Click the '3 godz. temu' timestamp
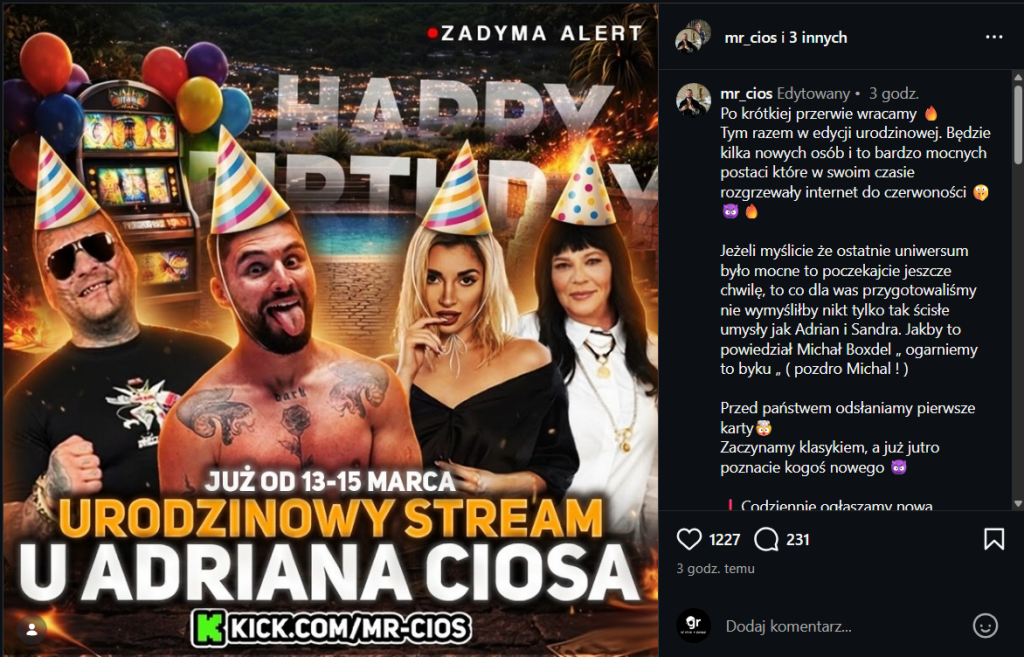Viewport: 1024px width, 657px height. pyautogui.click(x=715, y=569)
